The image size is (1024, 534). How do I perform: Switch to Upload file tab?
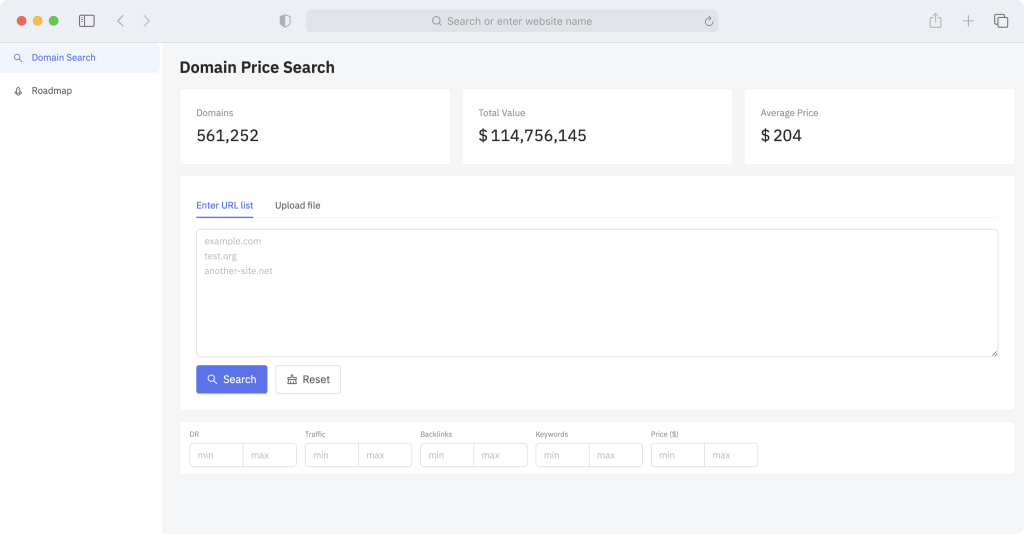298,205
